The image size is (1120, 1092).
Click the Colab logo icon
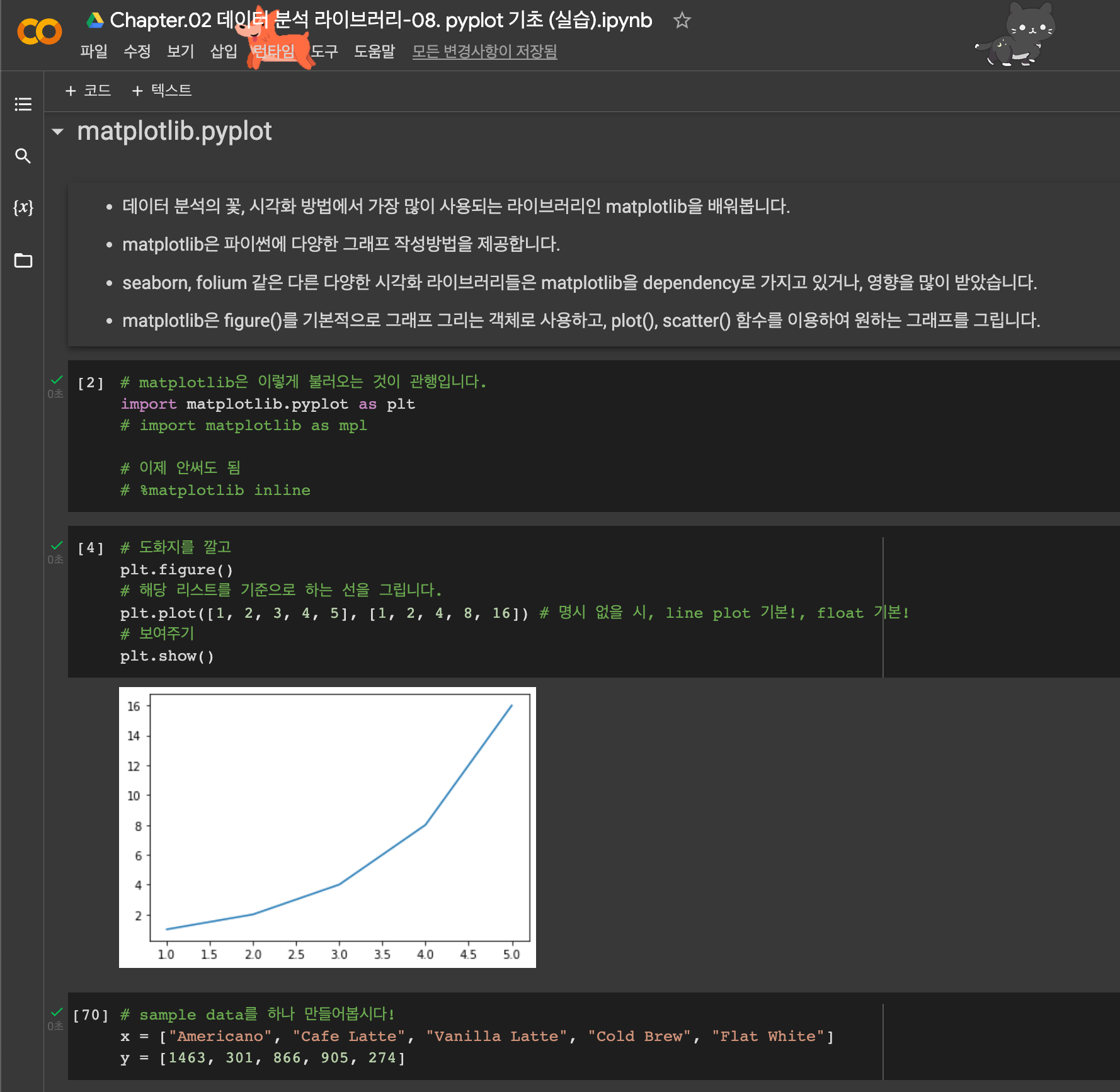click(39, 31)
